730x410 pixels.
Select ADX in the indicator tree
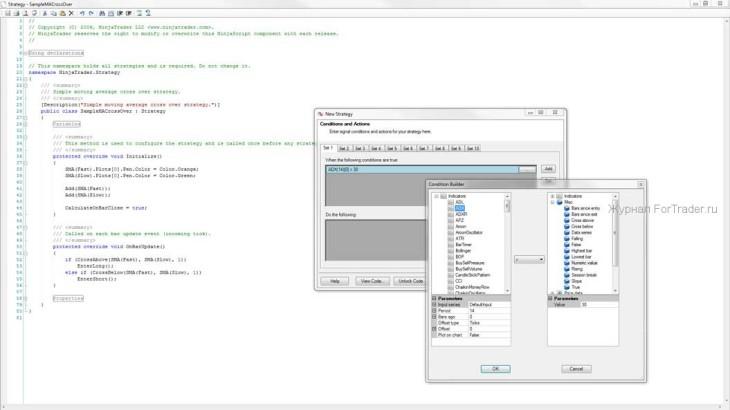pos(460,208)
